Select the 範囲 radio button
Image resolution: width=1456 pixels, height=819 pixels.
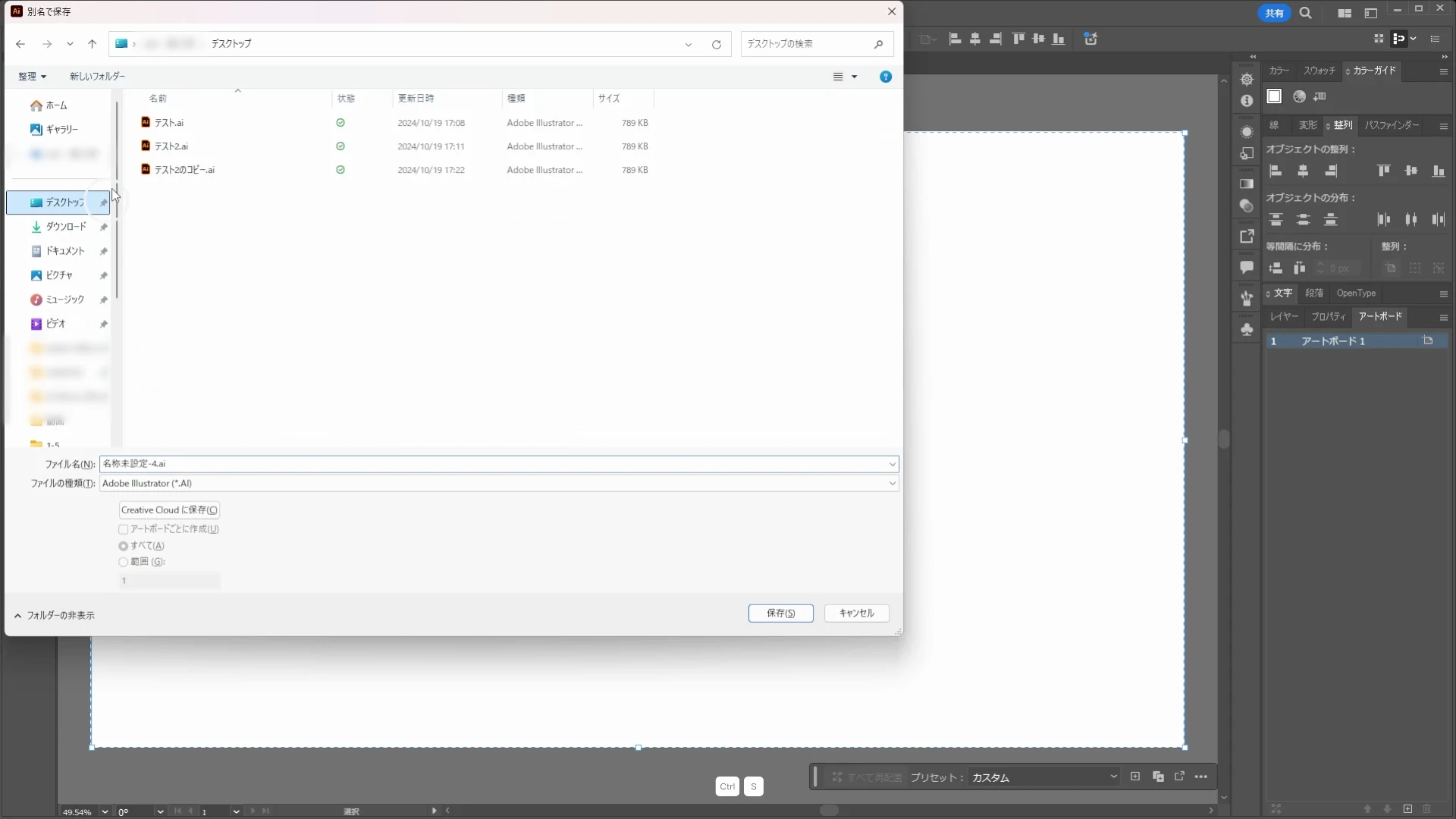click(123, 562)
